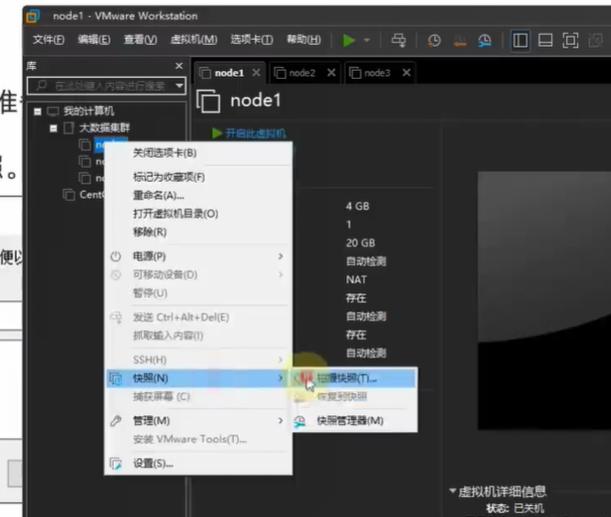Click the take snapshot toolbar icon
This screenshot has height=517, width=611.
[434, 40]
